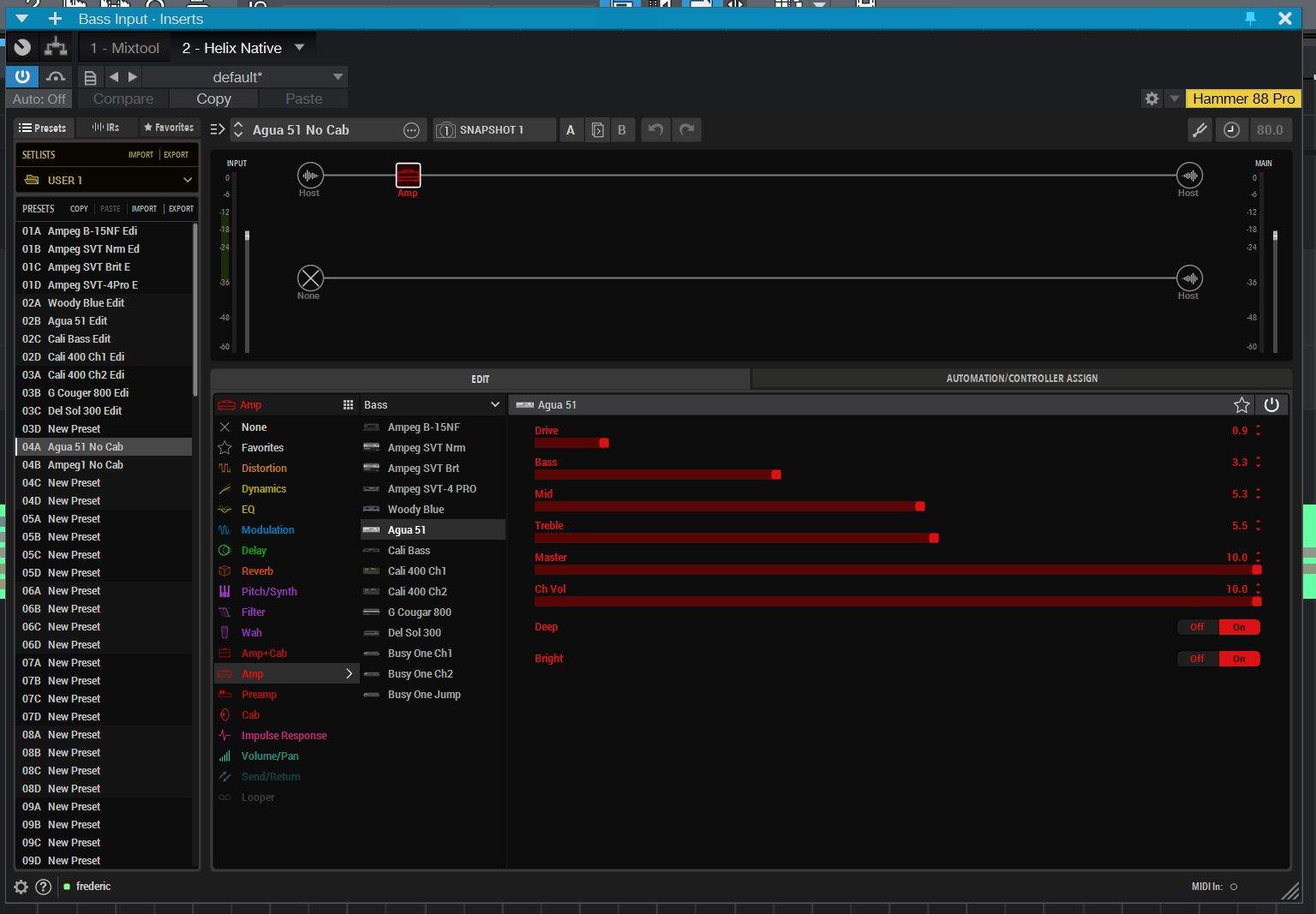Toggle the signal flow view icon
Screen dimensions: 1316x914
[x=218, y=129]
